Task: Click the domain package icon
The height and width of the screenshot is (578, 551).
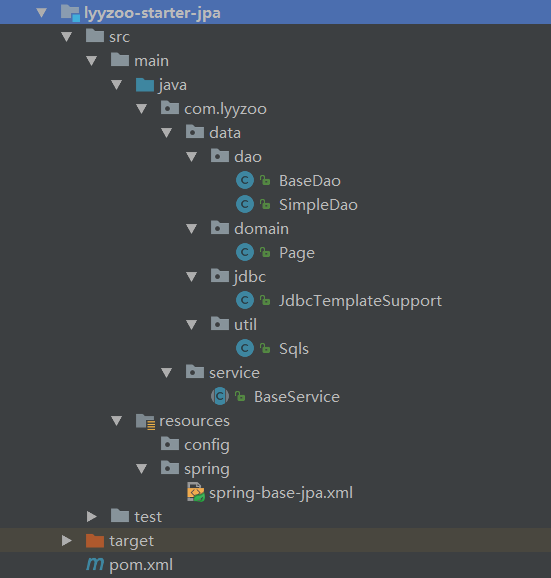Action: [220, 228]
